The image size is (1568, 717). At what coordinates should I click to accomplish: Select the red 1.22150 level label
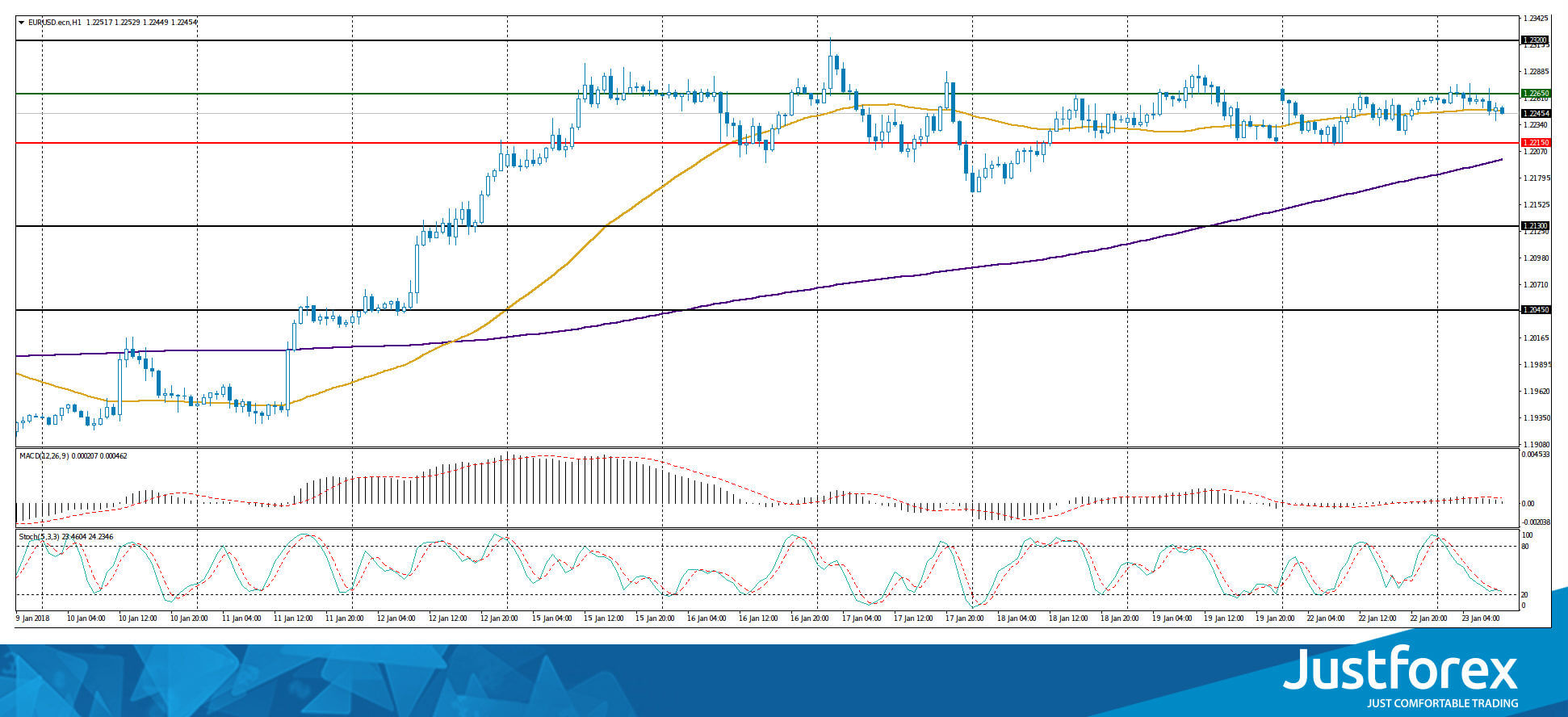pos(1535,143)
